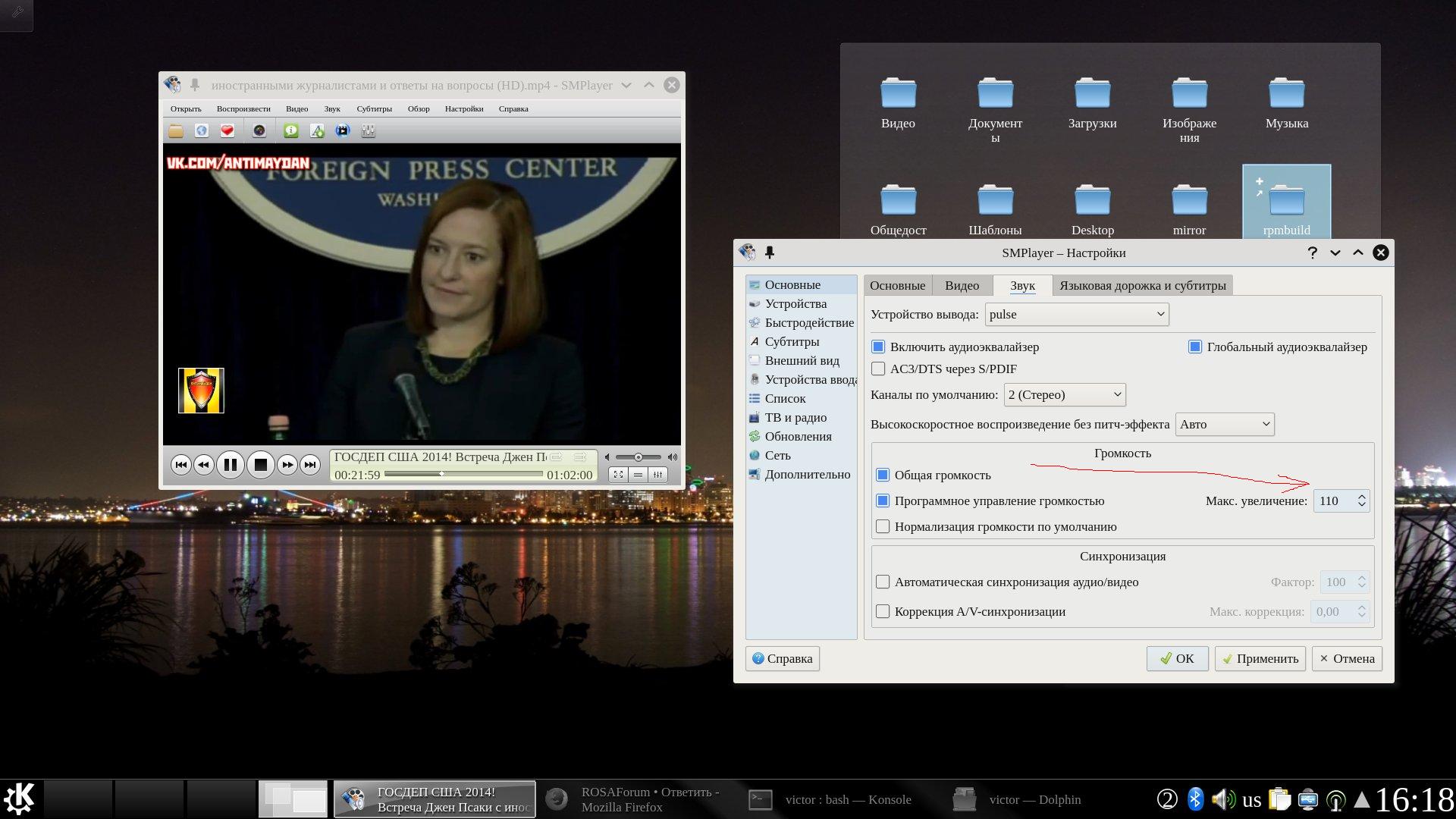Open the 'Устройство вывода' pulse dropdown
This screenshot has width=1456, height=819.
pyautogui.click(x=1076, y=315)
